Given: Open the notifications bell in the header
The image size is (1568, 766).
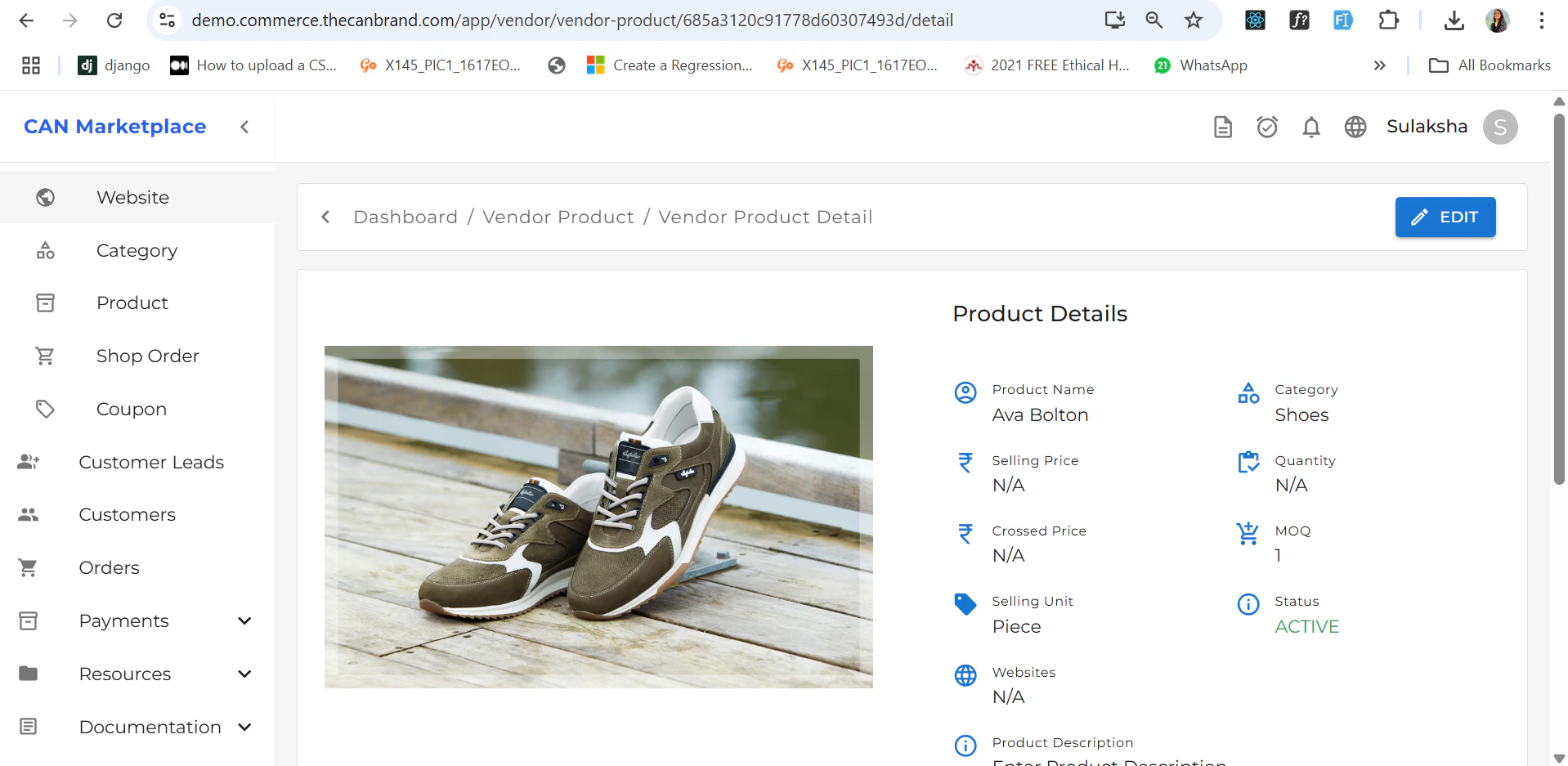Looking at the screenshot, I should pyautogui.click(x=1310, y=127).
